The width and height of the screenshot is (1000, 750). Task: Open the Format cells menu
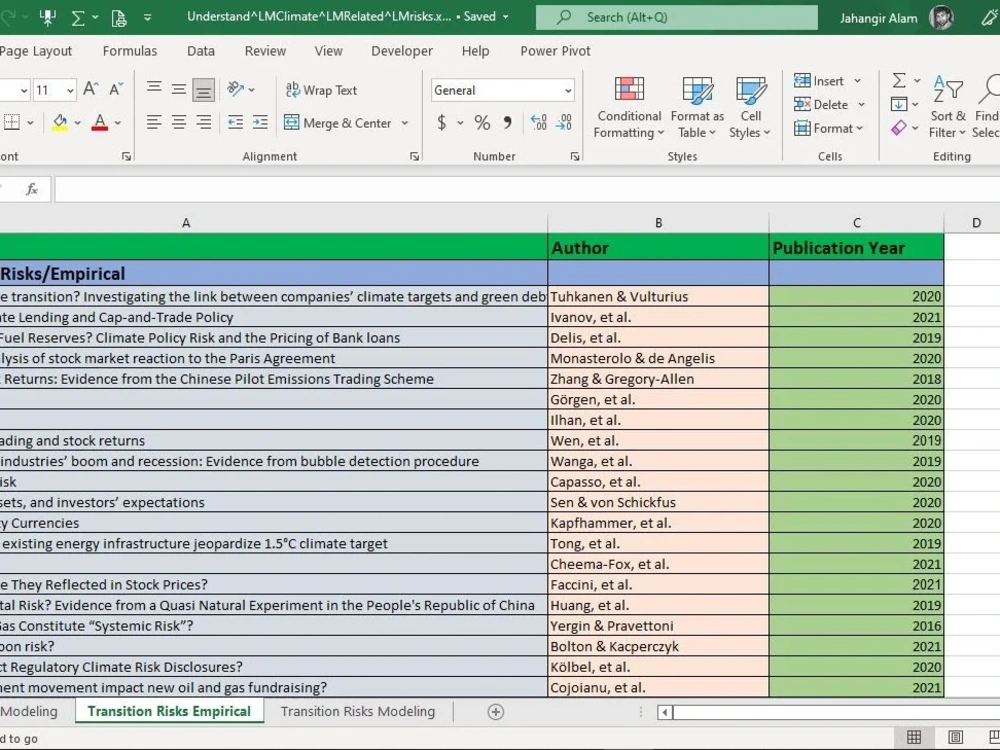[828, 128]
